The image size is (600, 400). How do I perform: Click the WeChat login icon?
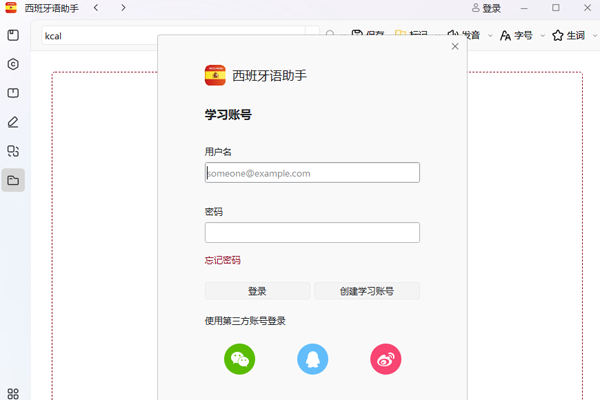240,359
